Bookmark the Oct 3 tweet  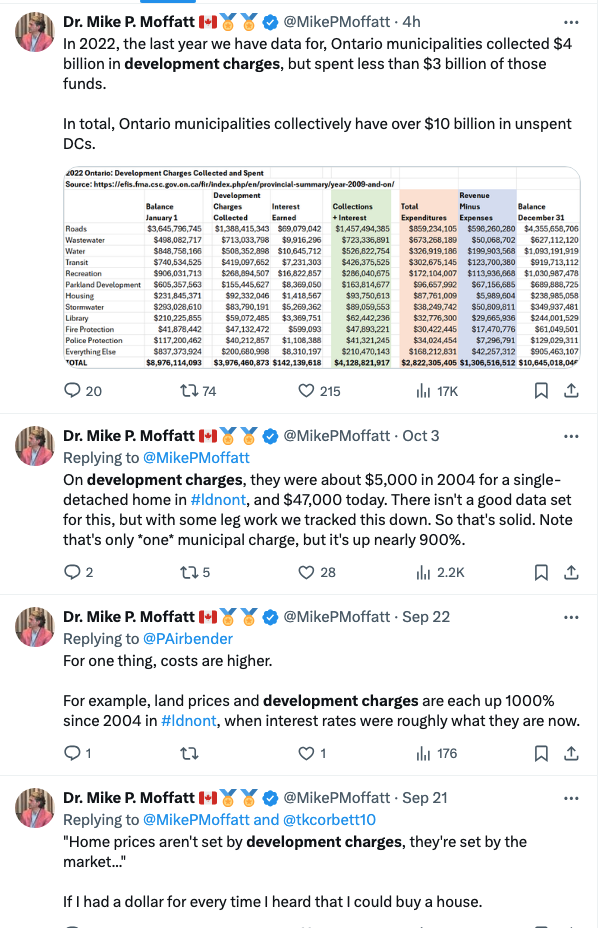(541, 572)
